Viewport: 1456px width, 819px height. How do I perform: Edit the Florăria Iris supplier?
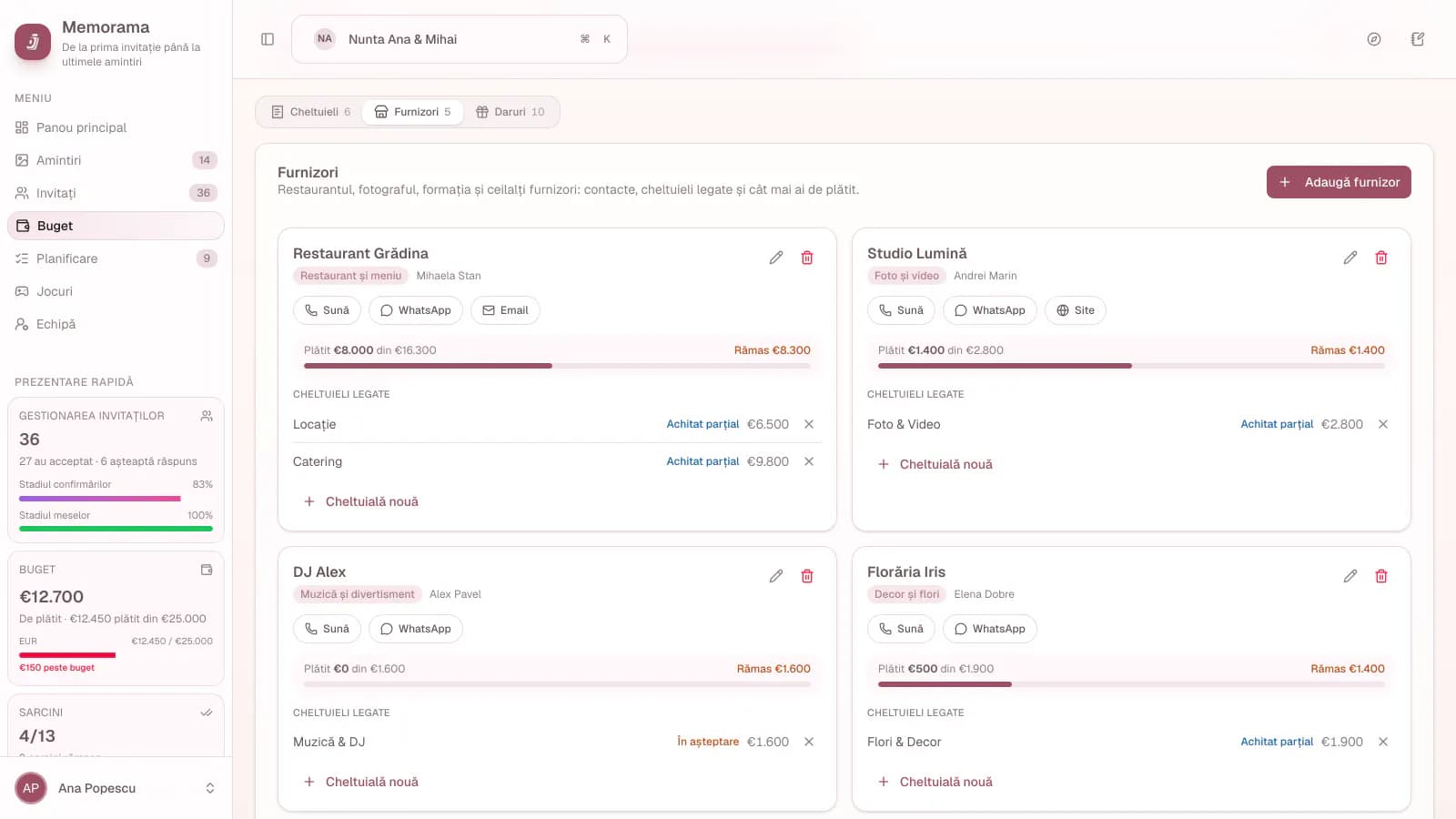1350,576
